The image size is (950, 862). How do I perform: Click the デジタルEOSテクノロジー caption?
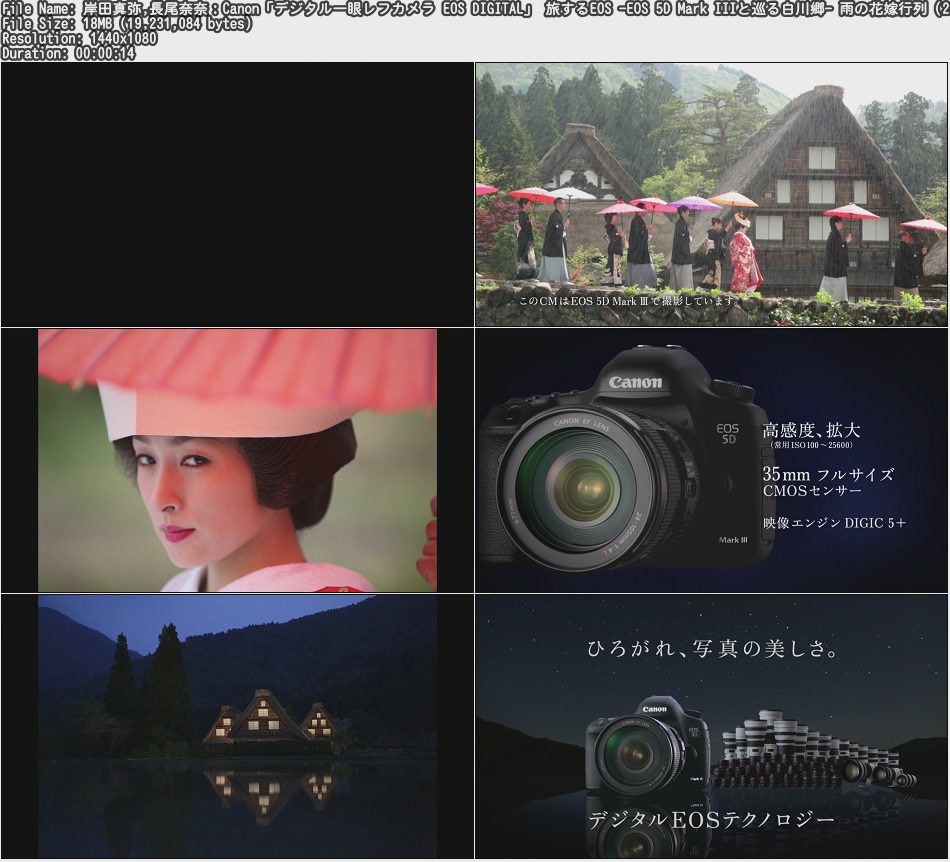(x=711, y=820)
